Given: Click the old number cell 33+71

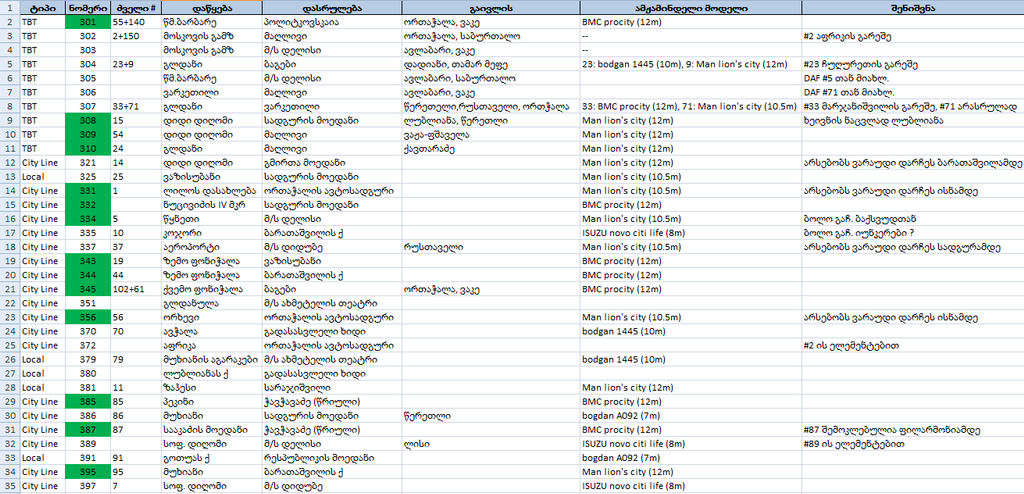Looking at the screenshot, I should [135, 107].
